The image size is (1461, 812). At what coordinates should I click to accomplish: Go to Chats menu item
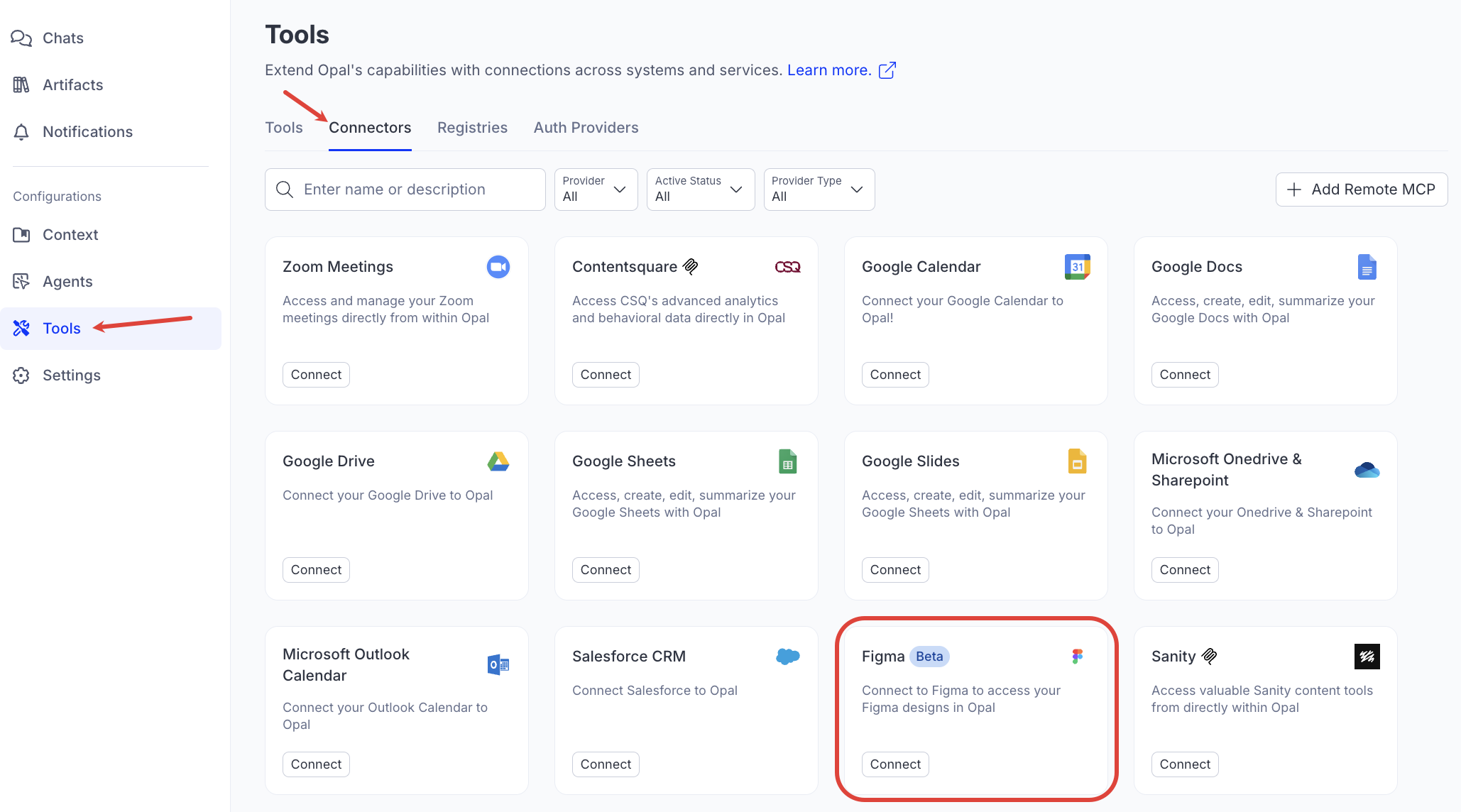tap(63, 38)
